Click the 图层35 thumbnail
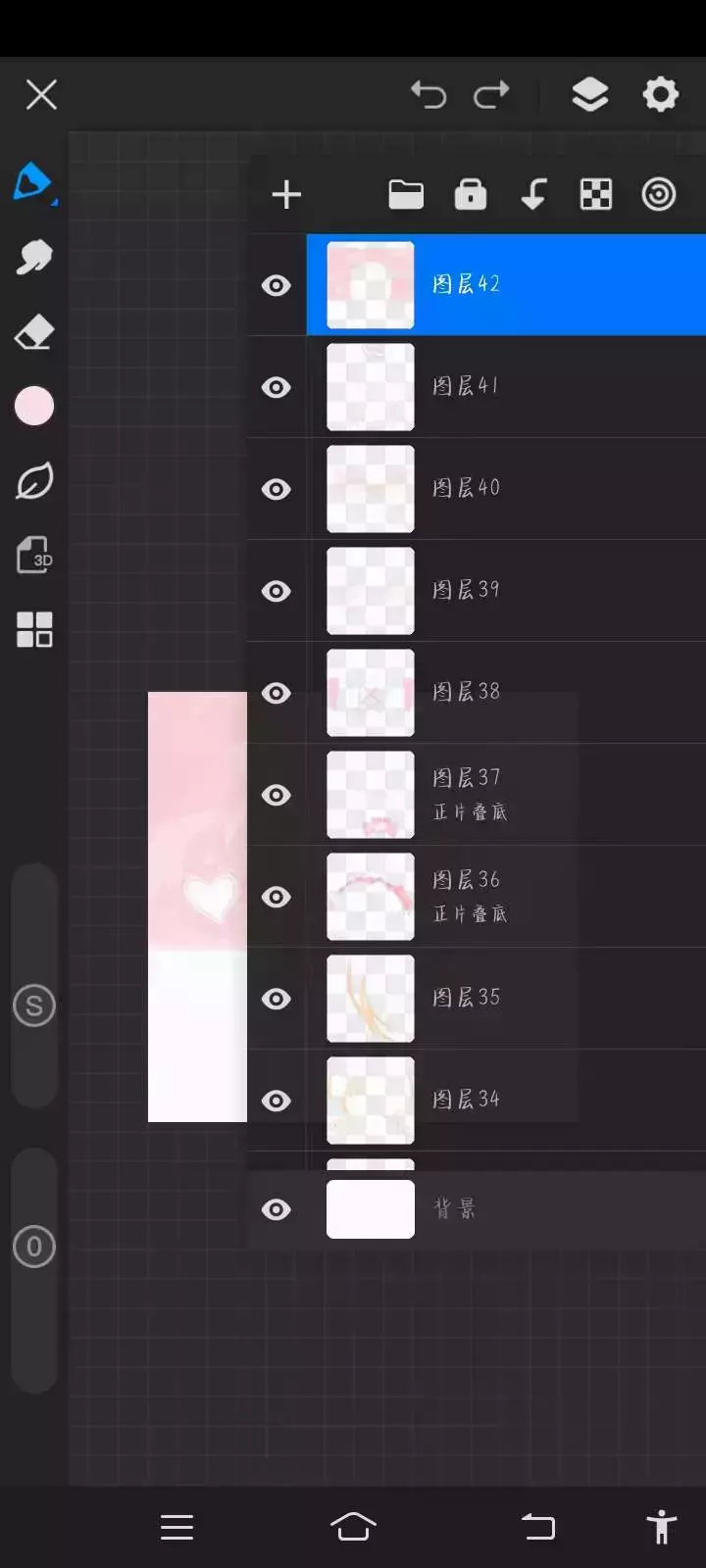Viewport: 706px width, 1568px height. tap(371, 999)
